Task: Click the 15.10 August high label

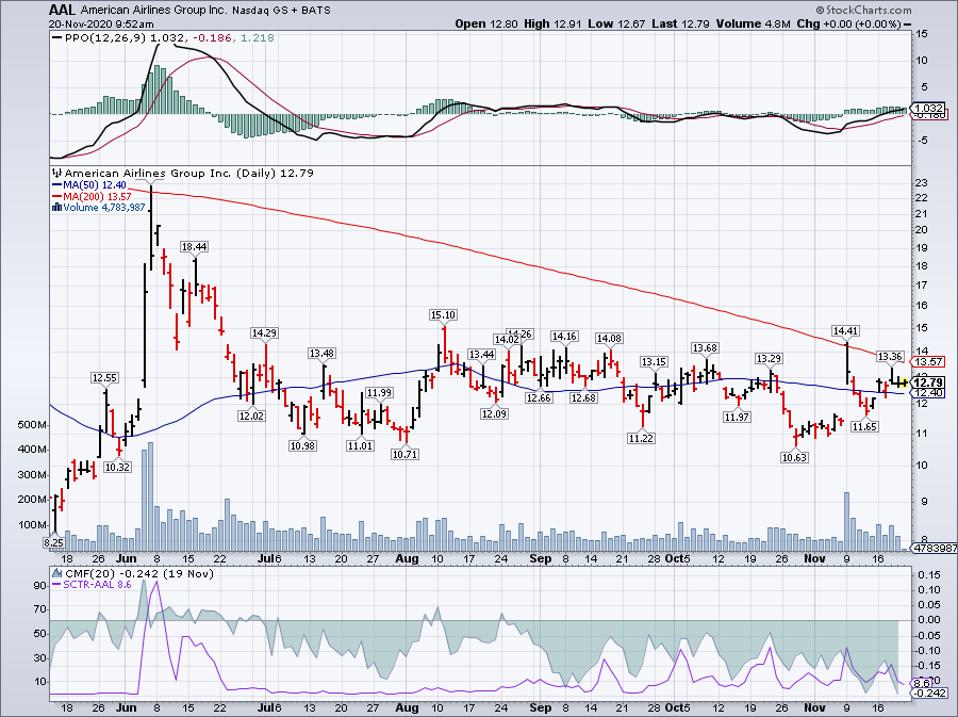Action: click(x=443, y=315)
